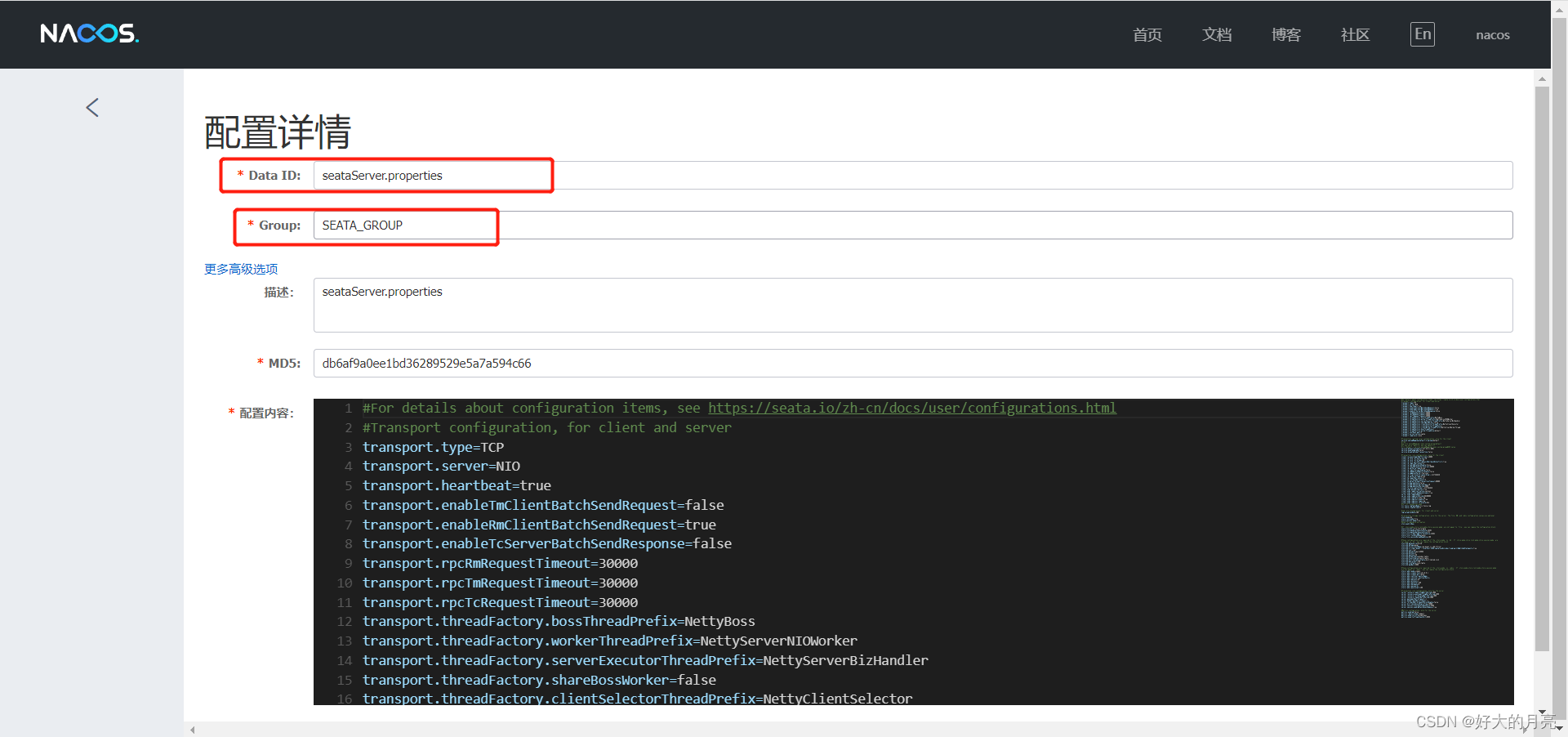Screen dimensions: 1568x737
Task: Click line enableRmClientBatchSendRequest=true
Action: 539,525
